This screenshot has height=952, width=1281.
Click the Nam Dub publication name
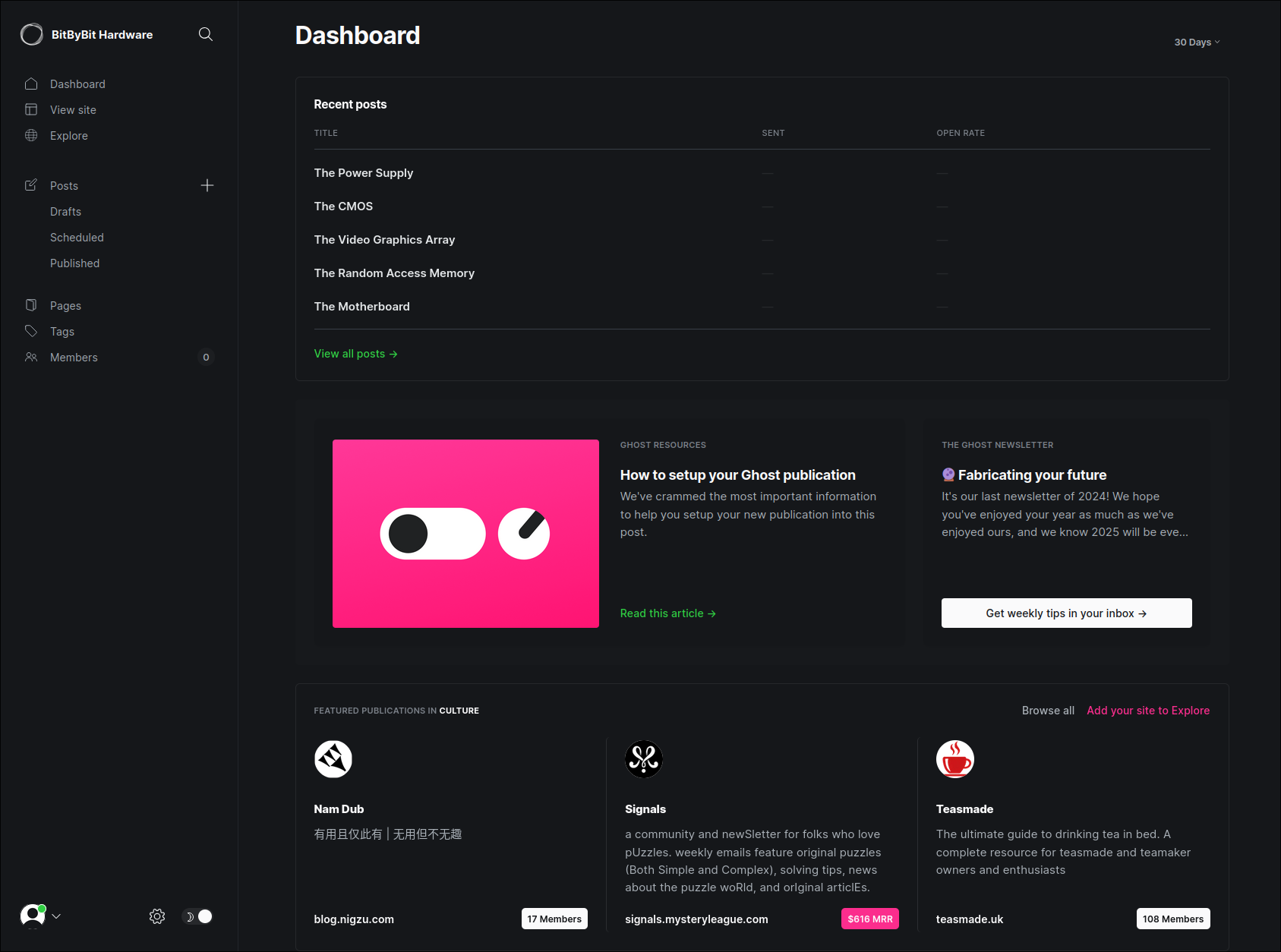[x=339, y=809]
